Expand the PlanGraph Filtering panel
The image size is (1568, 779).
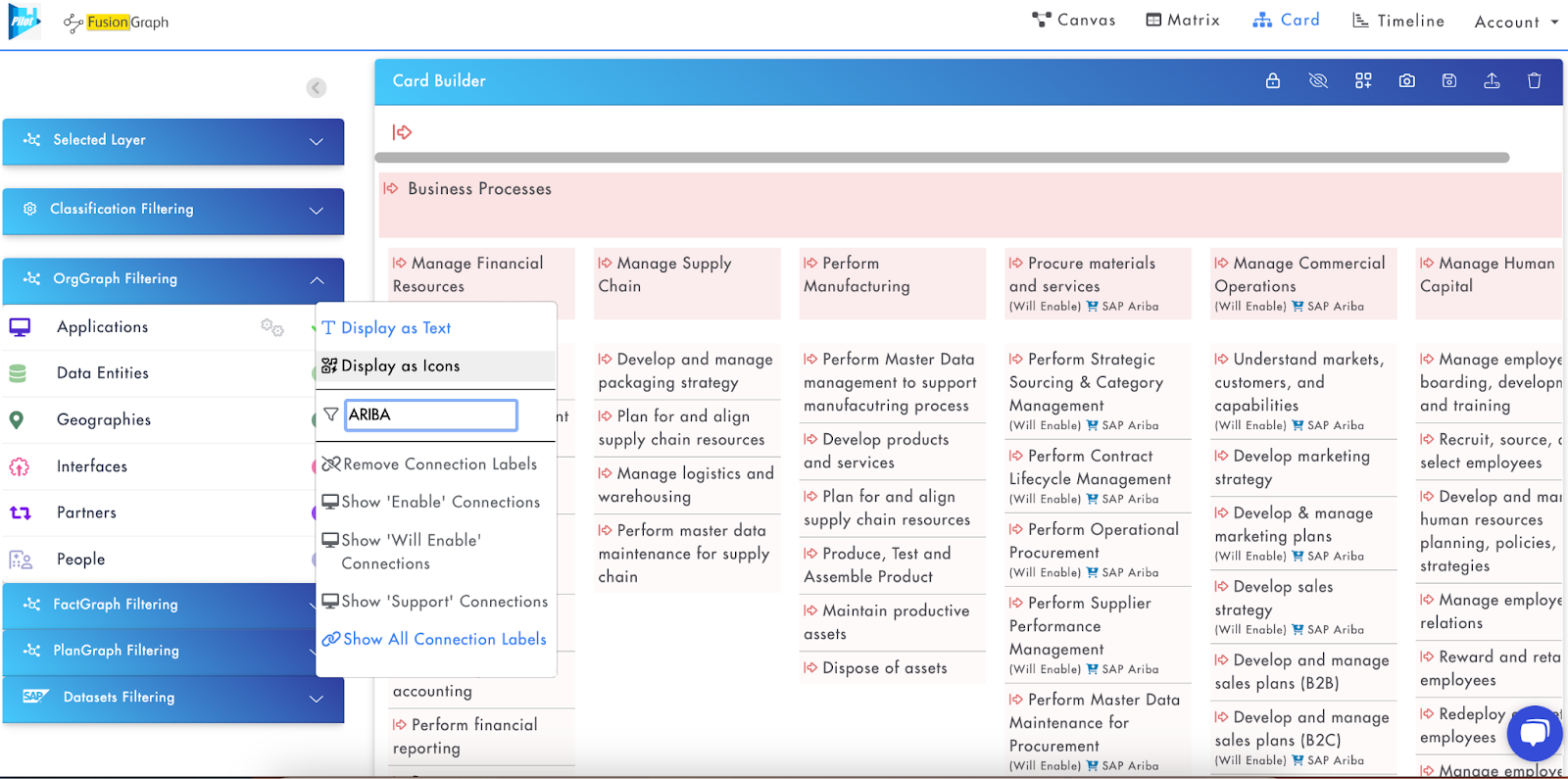point(160,651)
